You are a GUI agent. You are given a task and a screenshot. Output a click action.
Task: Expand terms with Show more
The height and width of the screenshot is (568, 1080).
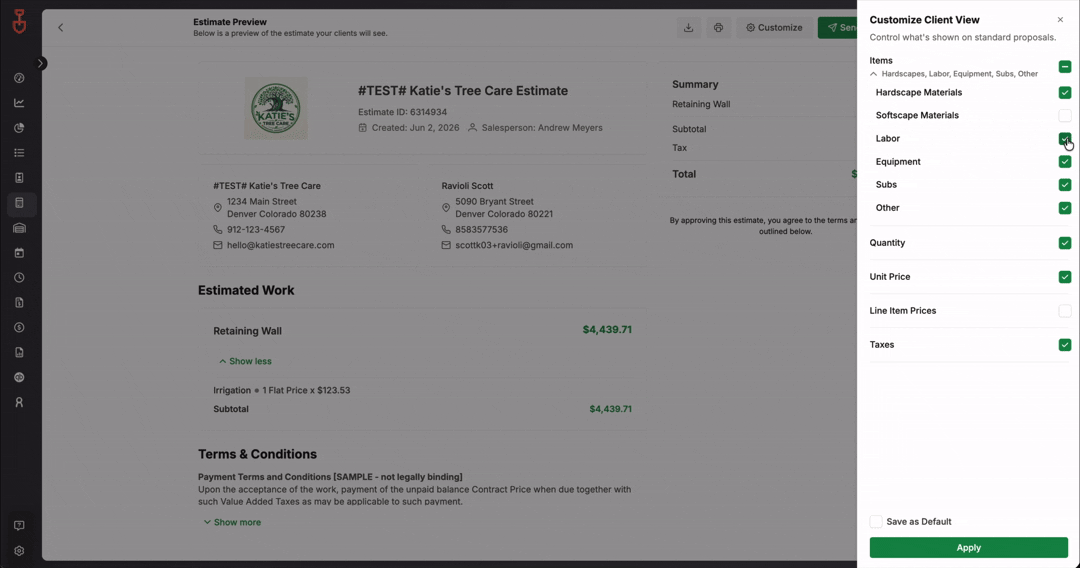pyautogui.click(x=232, y=523)
